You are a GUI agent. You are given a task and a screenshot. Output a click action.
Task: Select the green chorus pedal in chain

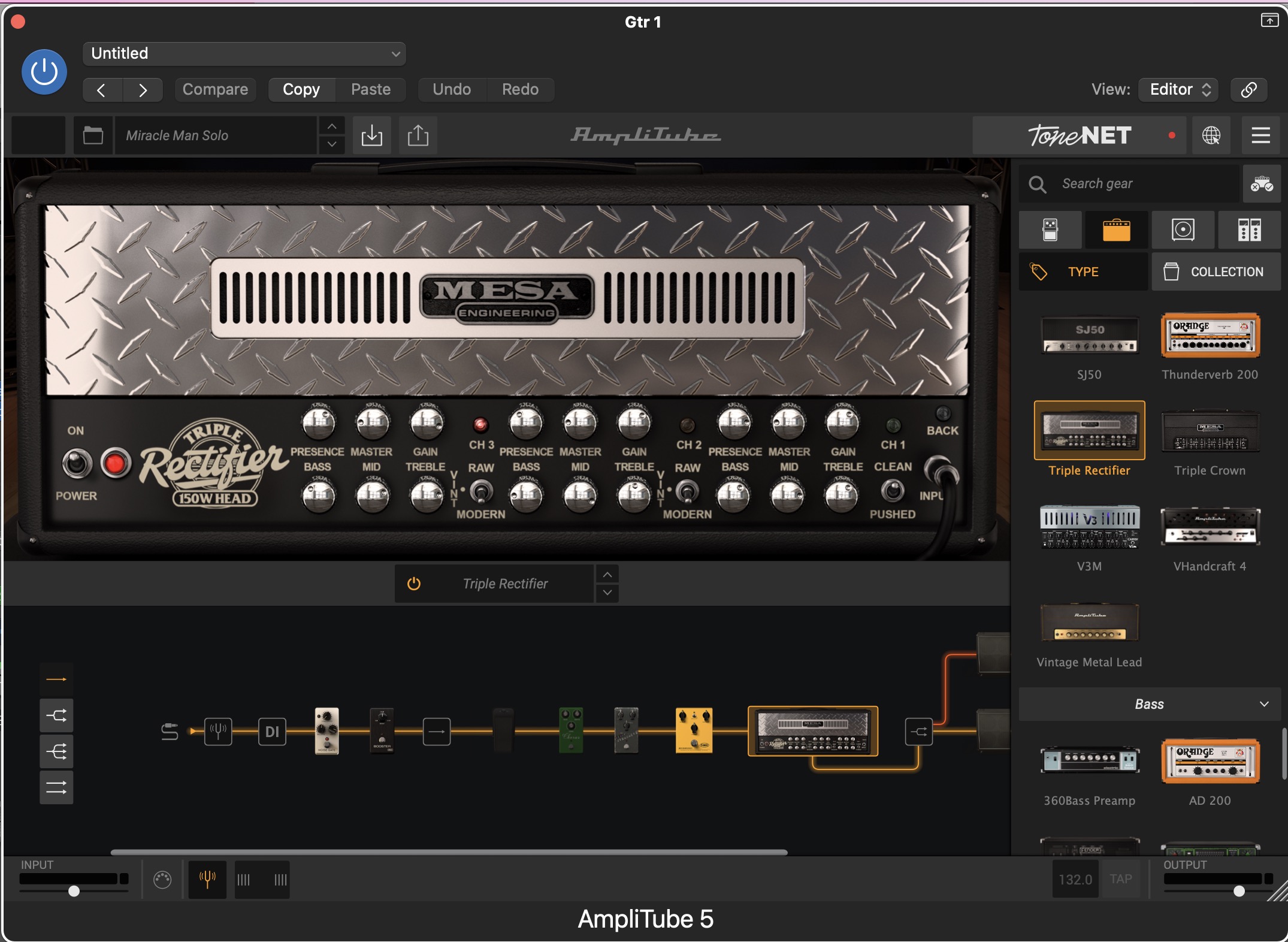click(x=571, y=730)
